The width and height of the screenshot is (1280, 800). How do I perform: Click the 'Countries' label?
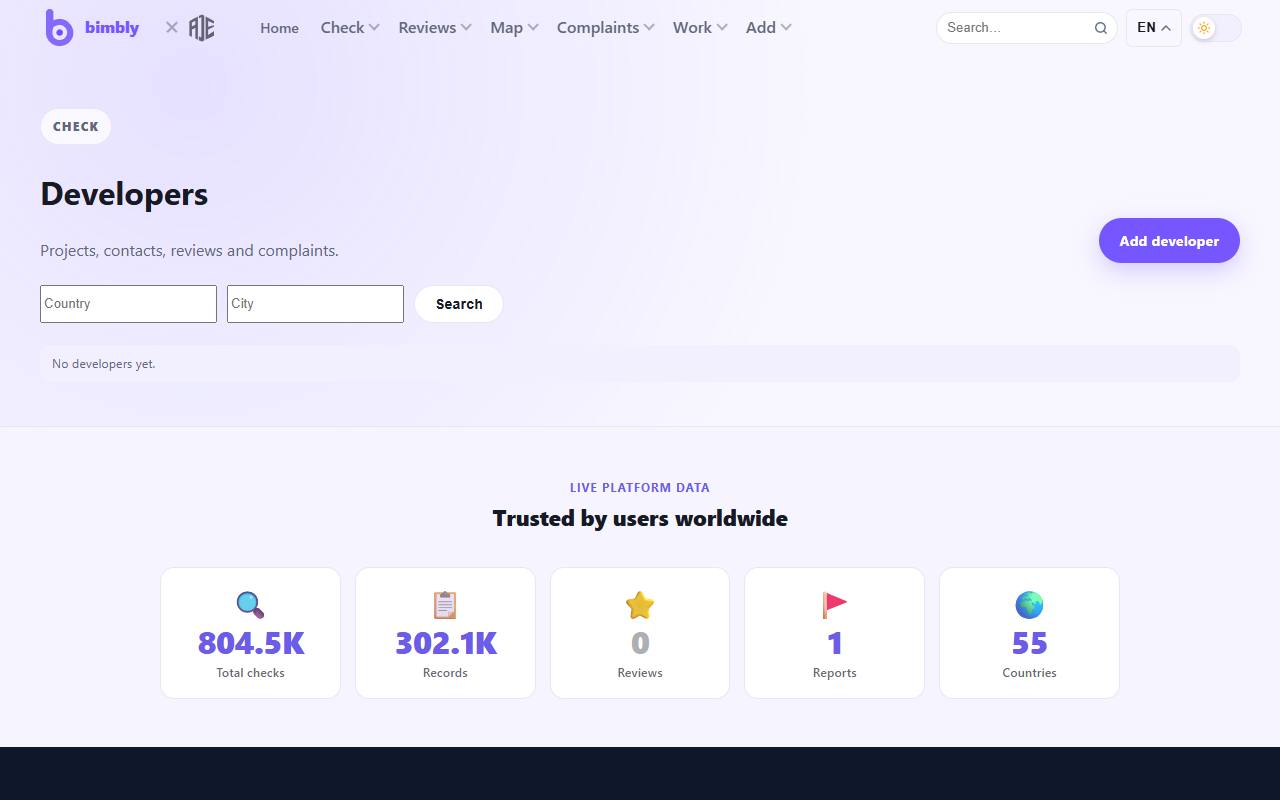[1029, 673]
